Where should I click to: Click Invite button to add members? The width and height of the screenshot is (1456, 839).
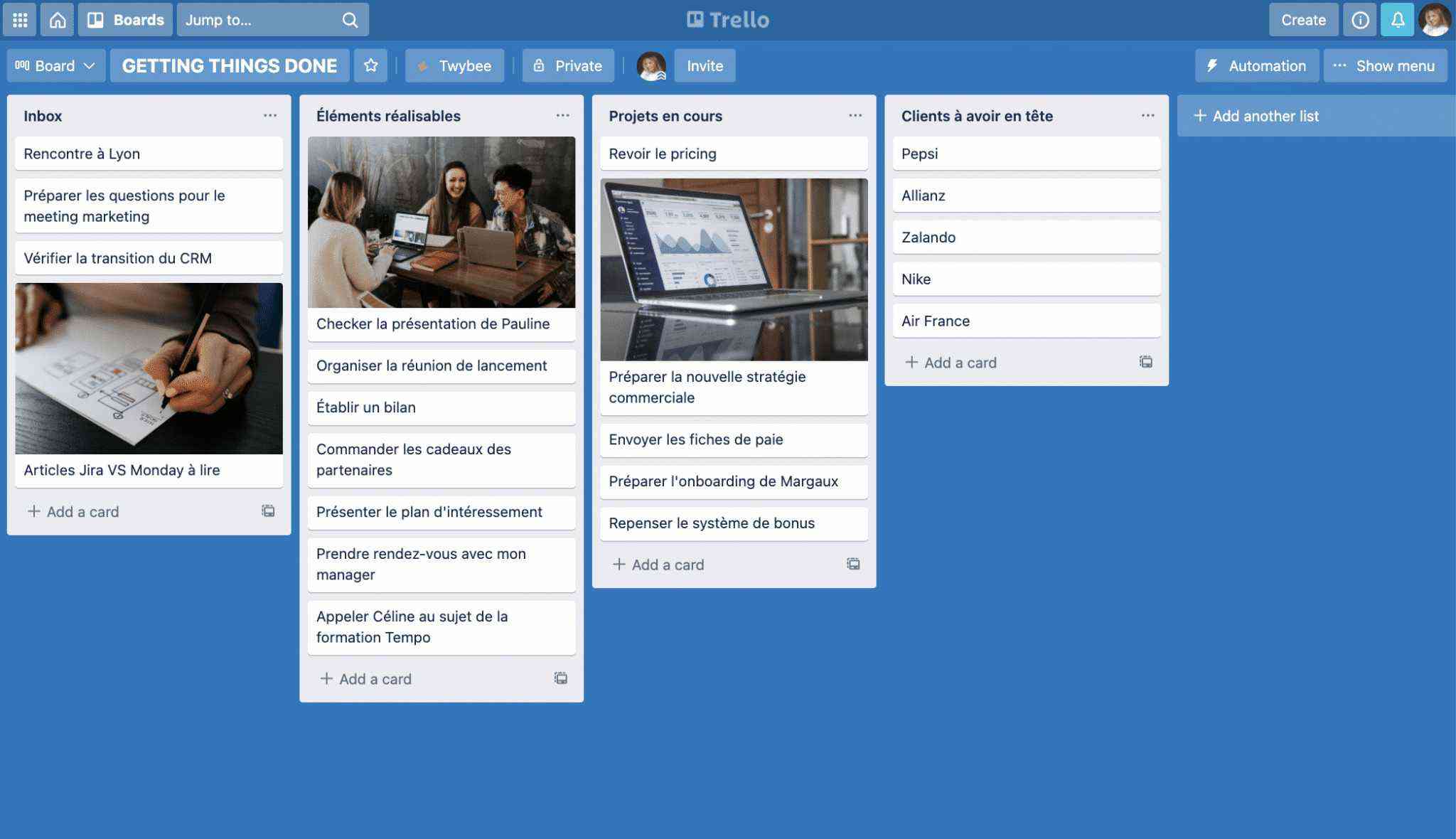[x=705, y=65]
